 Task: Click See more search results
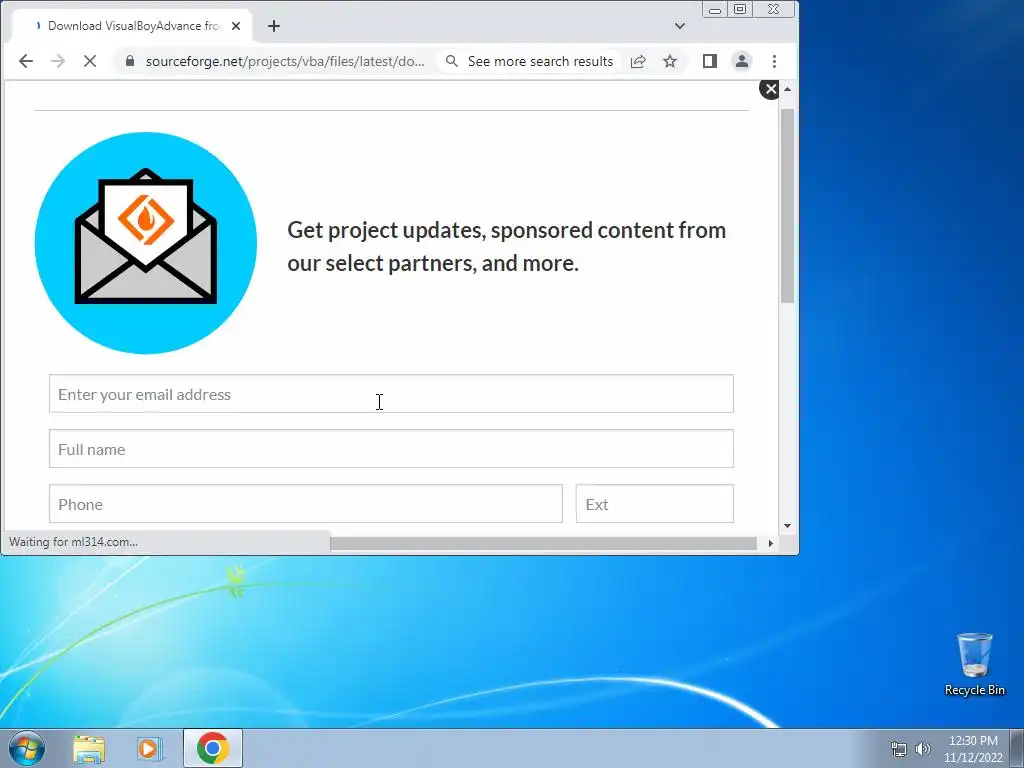[x=540, y=61]
